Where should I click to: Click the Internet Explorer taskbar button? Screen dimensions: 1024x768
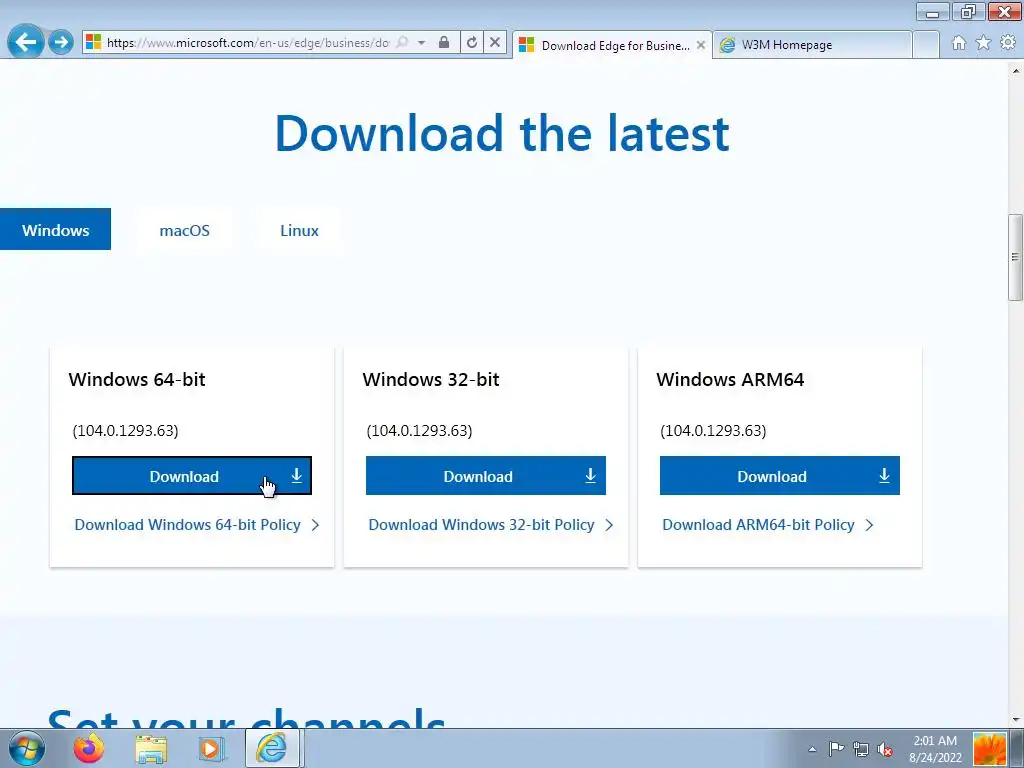tap(272, 748)
